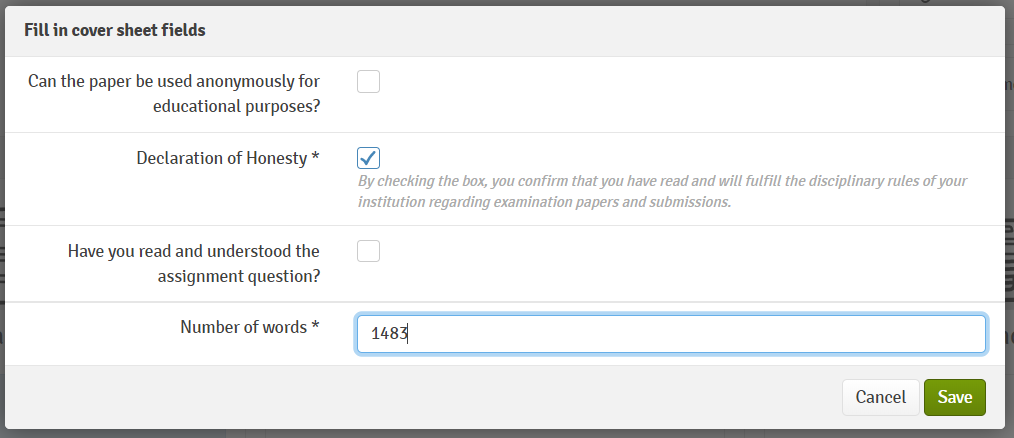The width and height of the screenshot is (1014, 438).
Task: Click the empty footer area left of Cancel
Action: click(x=420, y=397)
